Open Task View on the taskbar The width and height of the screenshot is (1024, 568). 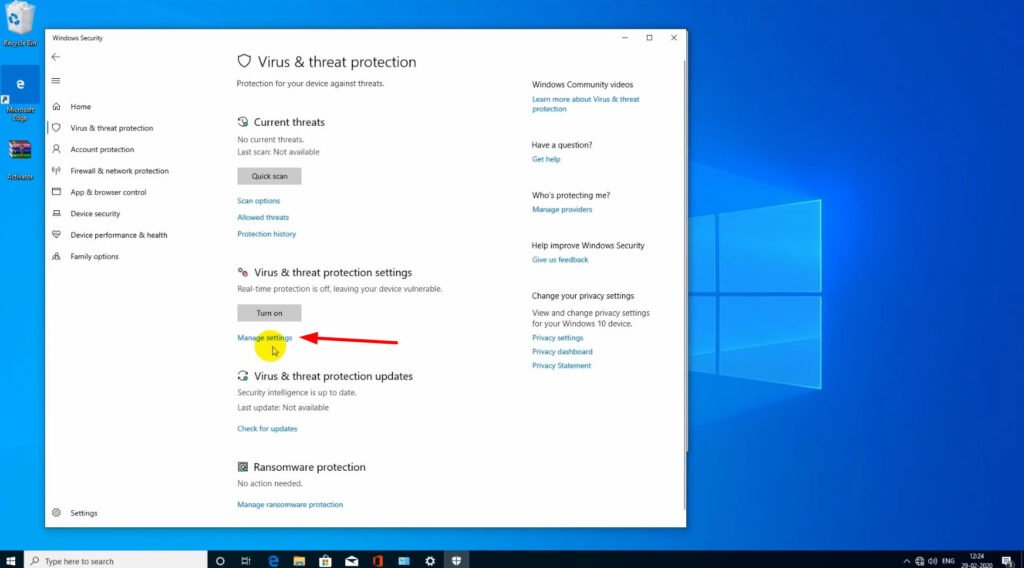(x=246, y=561)
